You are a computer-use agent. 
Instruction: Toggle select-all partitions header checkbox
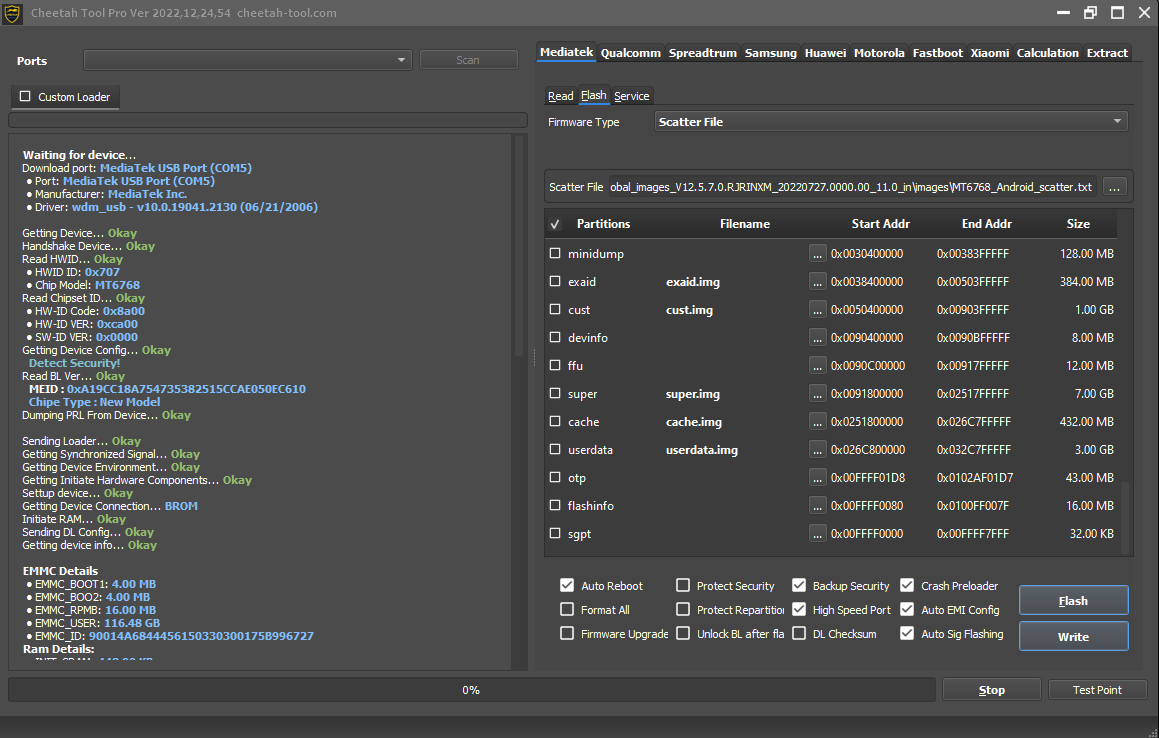point(555,224)
